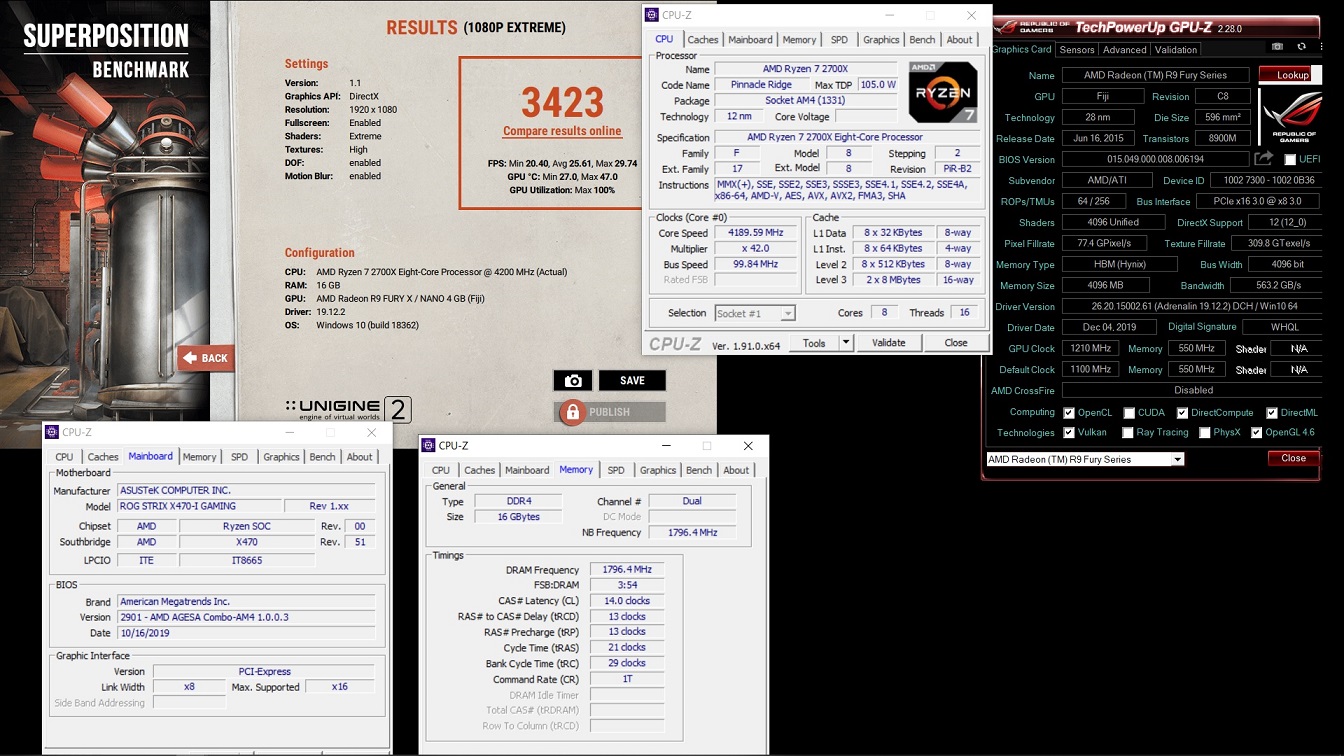Open the Bench tab in the CPU window
This screenshot has width=1344, height=756.
coord(922,40)
